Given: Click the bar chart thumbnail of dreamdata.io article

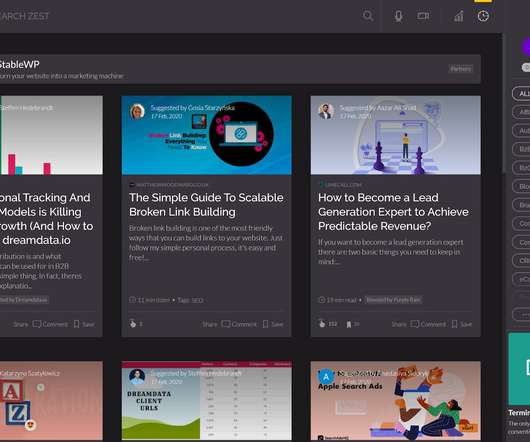Looking at the screenshot, I should pos(51,135).
